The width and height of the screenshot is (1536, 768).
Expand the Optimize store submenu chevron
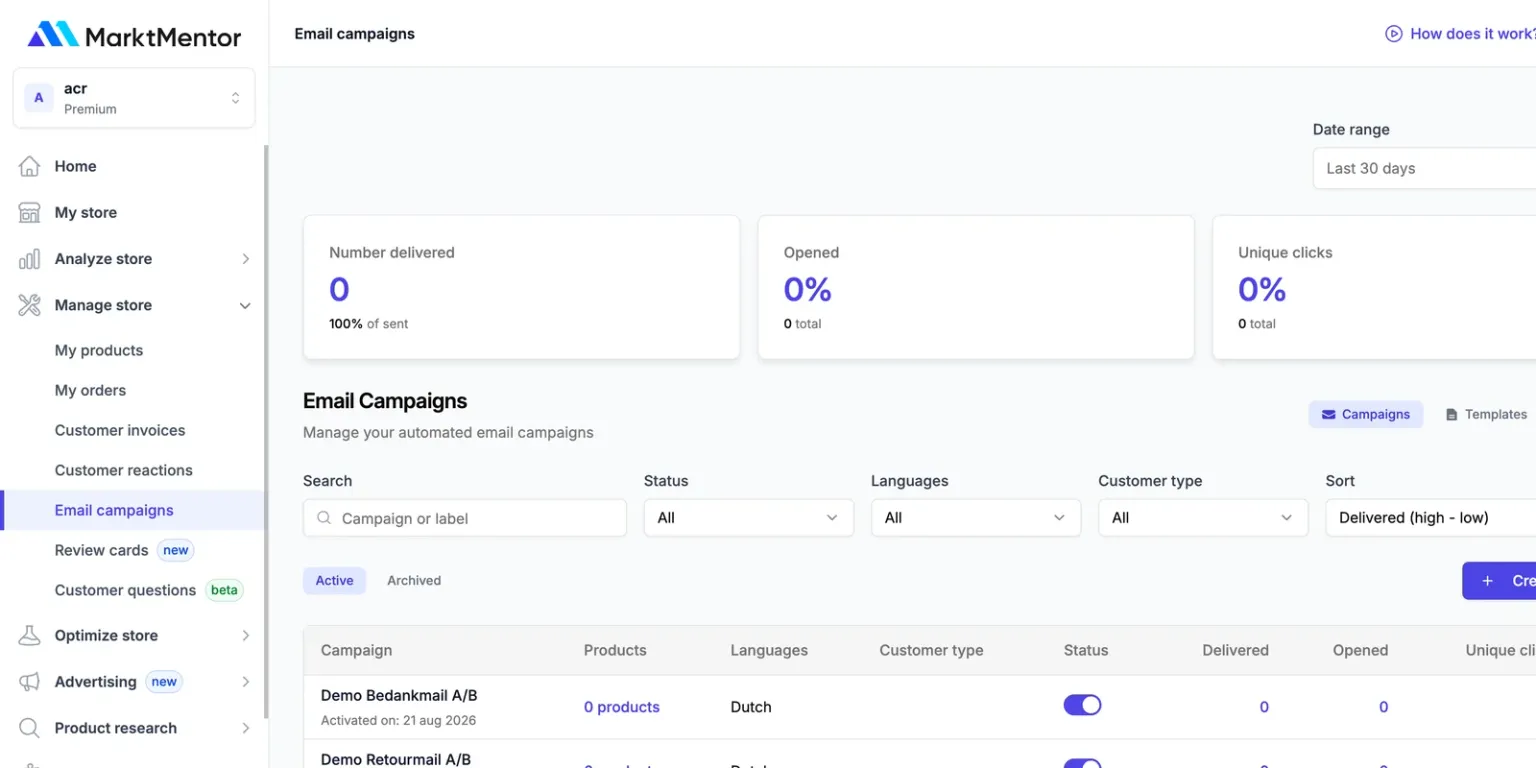click(245, 635)
